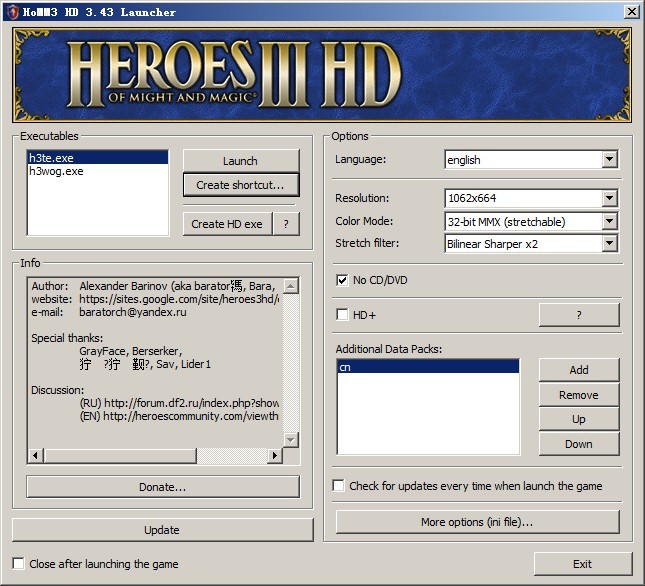
Task: Open the Language dropdown
Action: coord(609,159)
